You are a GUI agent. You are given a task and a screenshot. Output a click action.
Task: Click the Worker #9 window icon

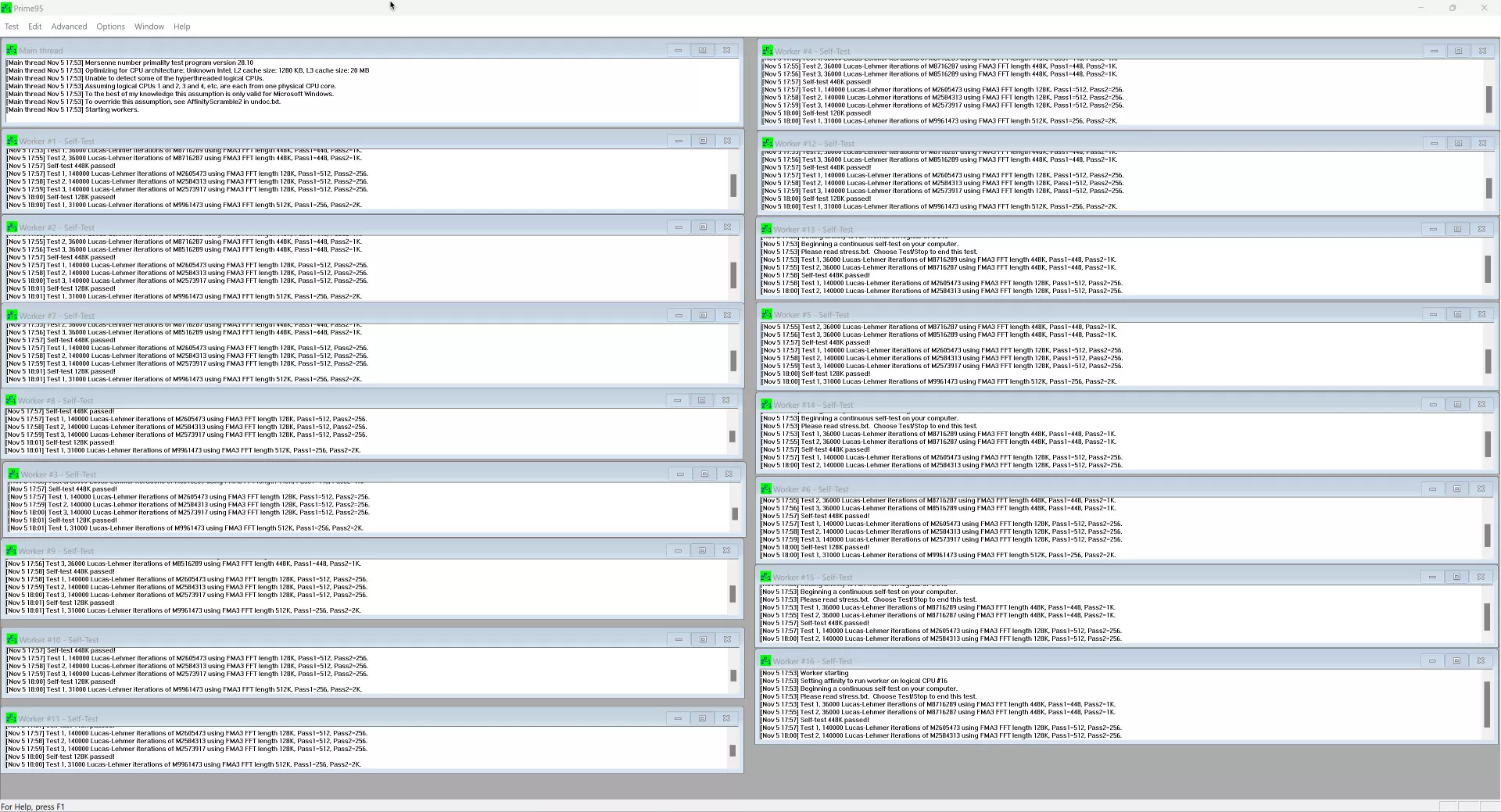11,550
